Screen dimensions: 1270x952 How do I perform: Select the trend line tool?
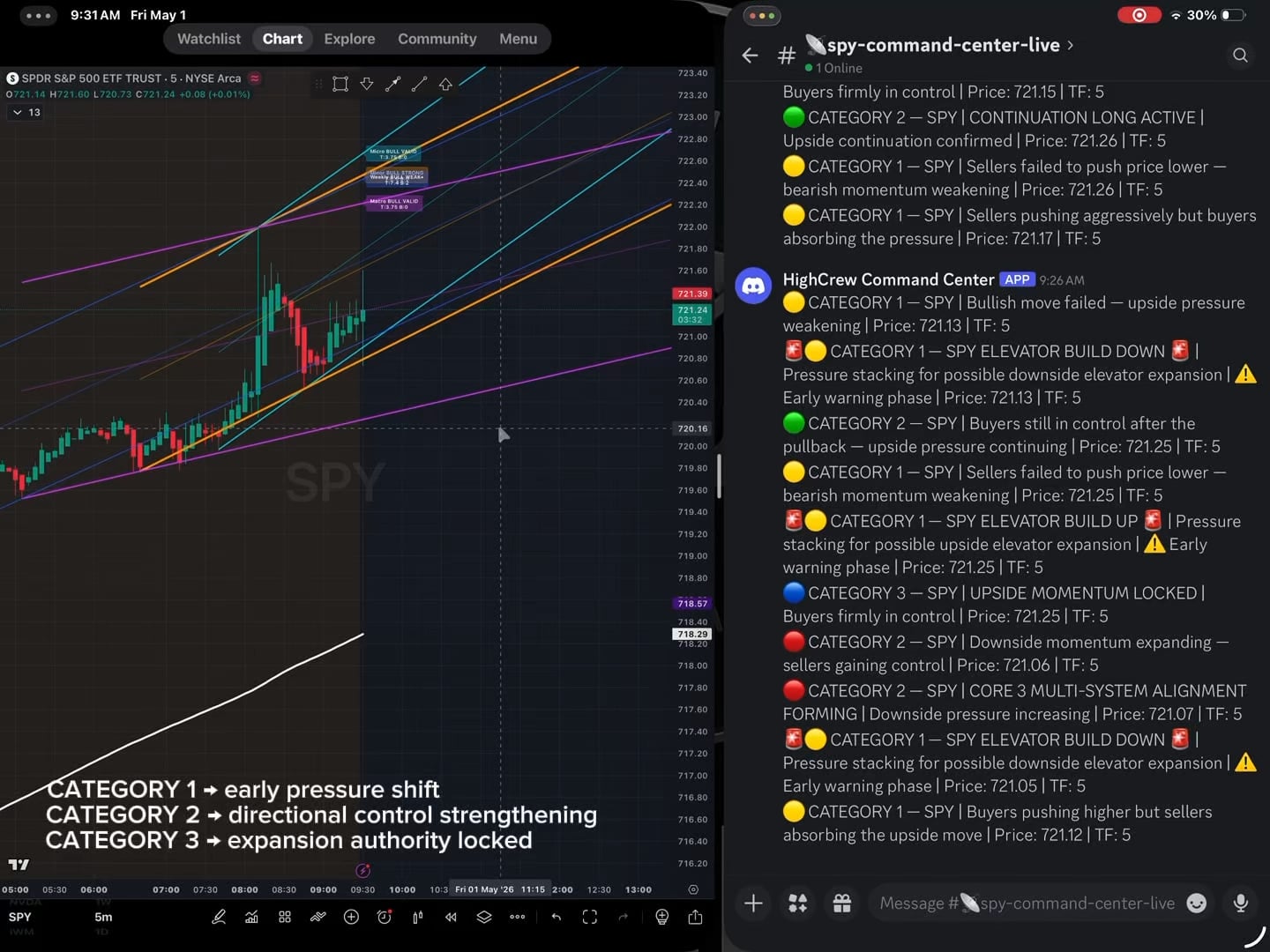(x=420, y=84)
